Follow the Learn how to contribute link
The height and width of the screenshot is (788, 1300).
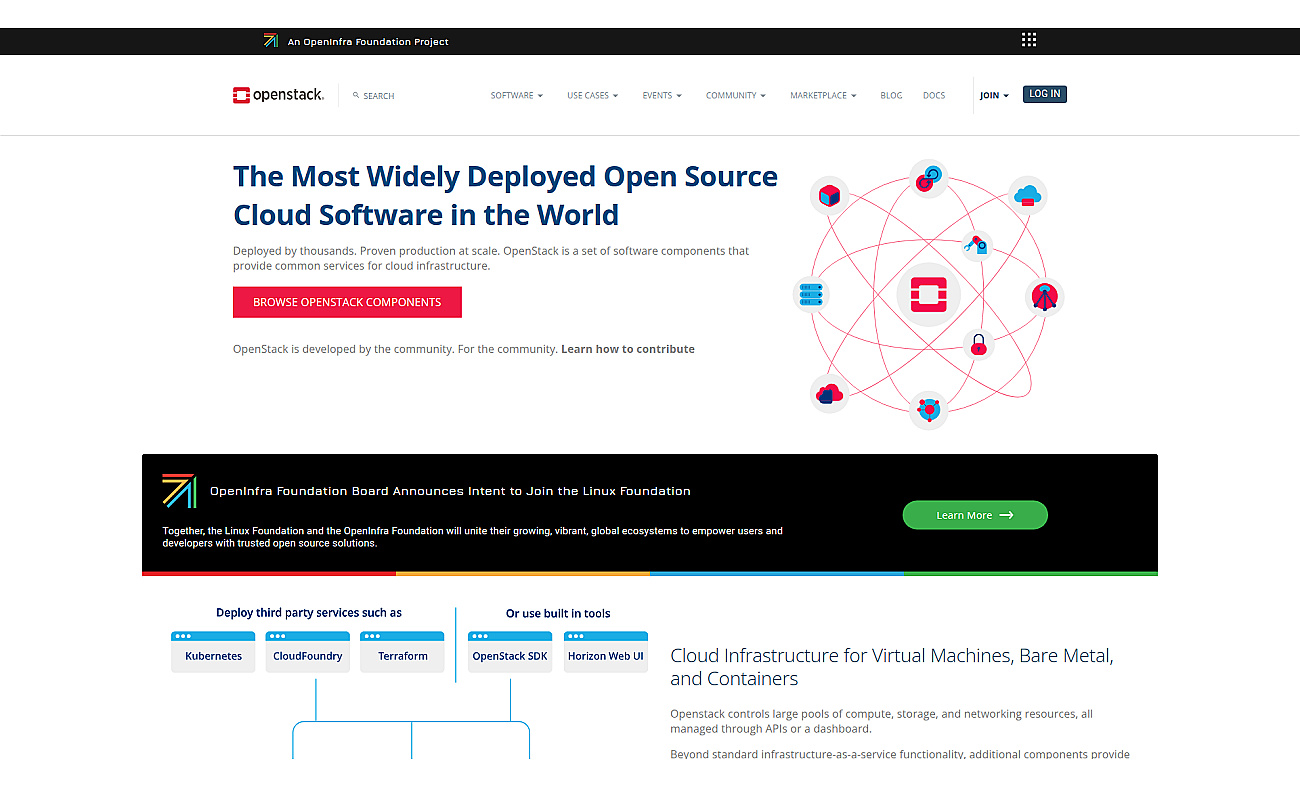coord(628,349)
